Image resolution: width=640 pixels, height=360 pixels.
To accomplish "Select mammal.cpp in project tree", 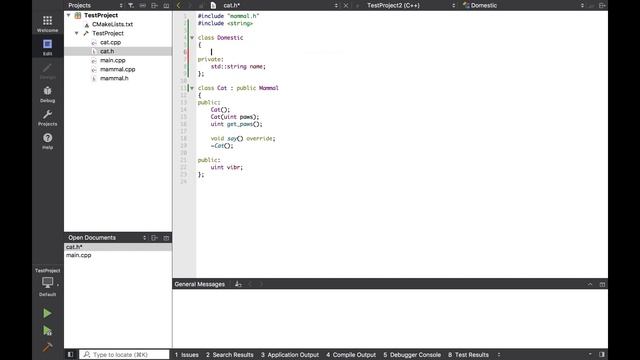I will click(118, 69).
